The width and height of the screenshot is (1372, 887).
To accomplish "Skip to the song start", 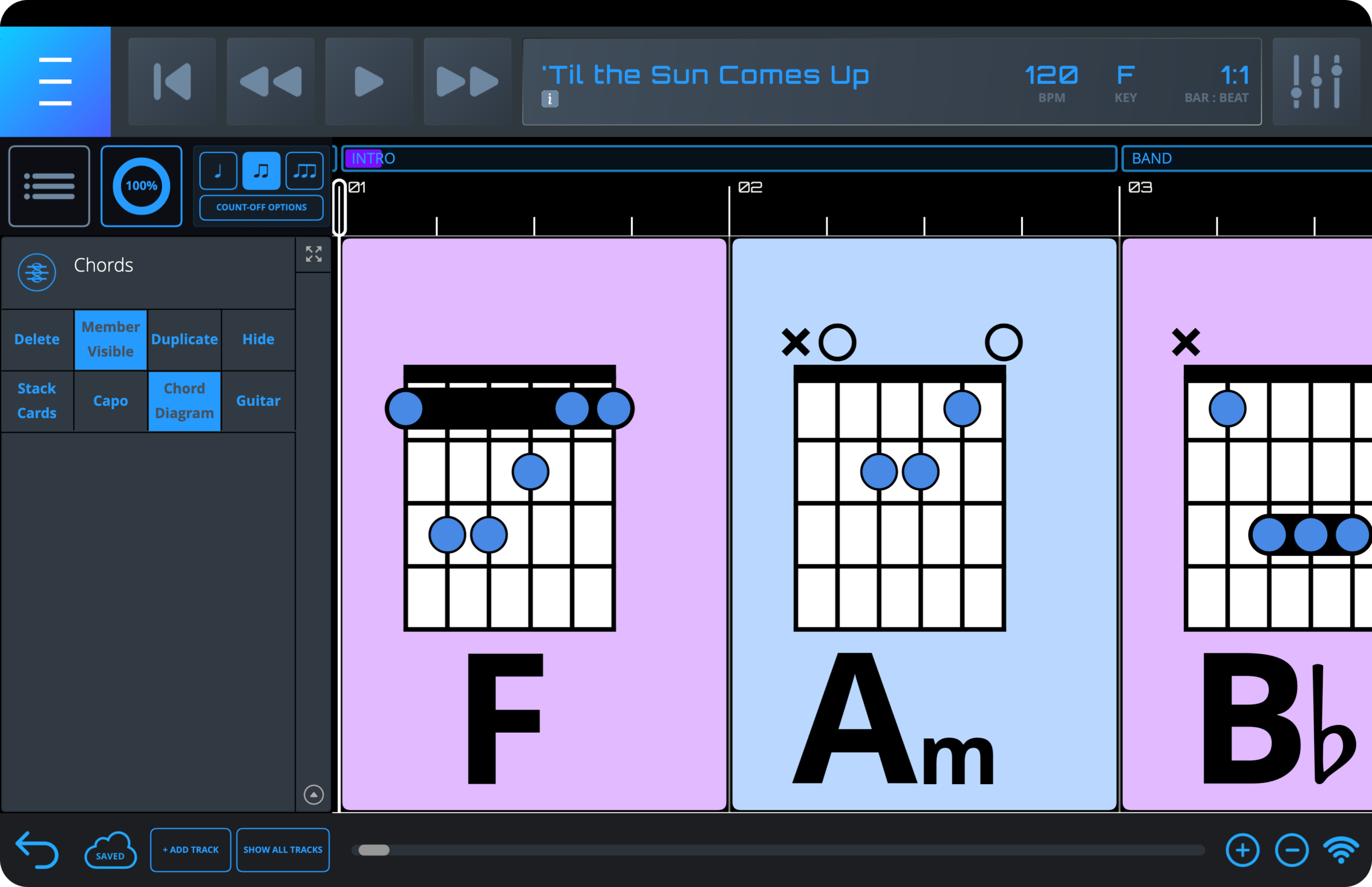I will click(x=172, y=81).
